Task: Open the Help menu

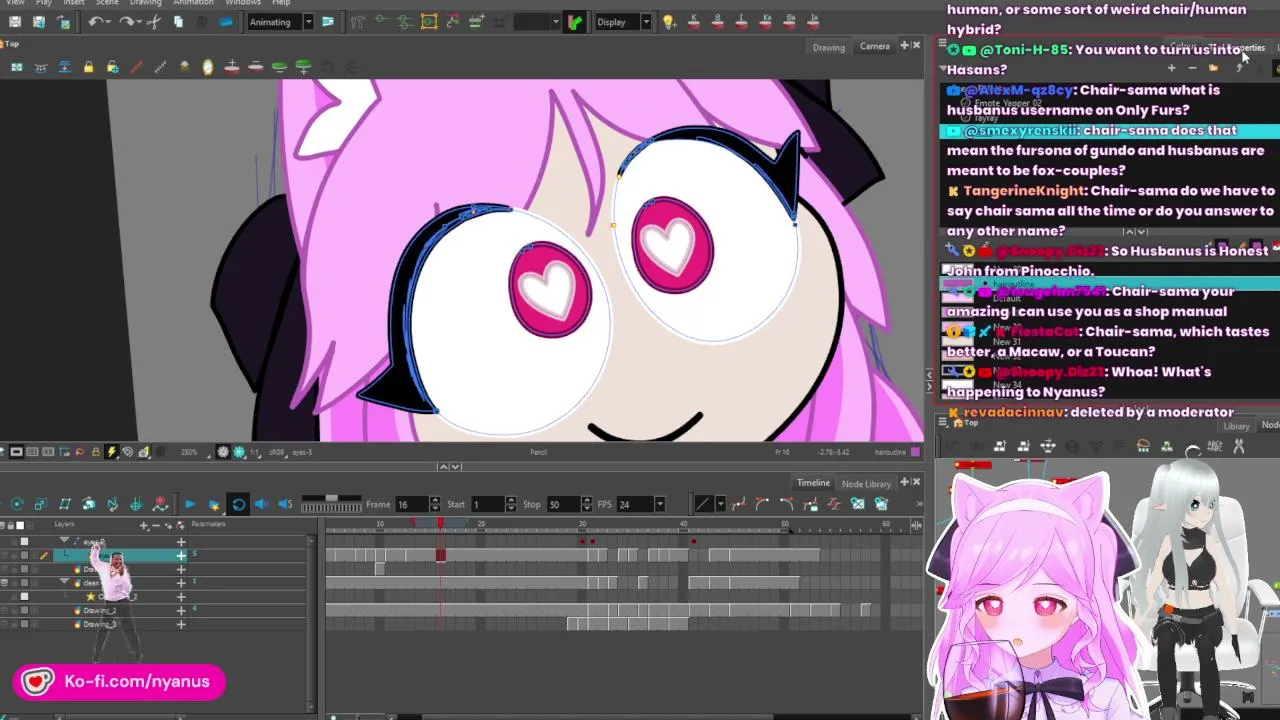Action: 281,3
